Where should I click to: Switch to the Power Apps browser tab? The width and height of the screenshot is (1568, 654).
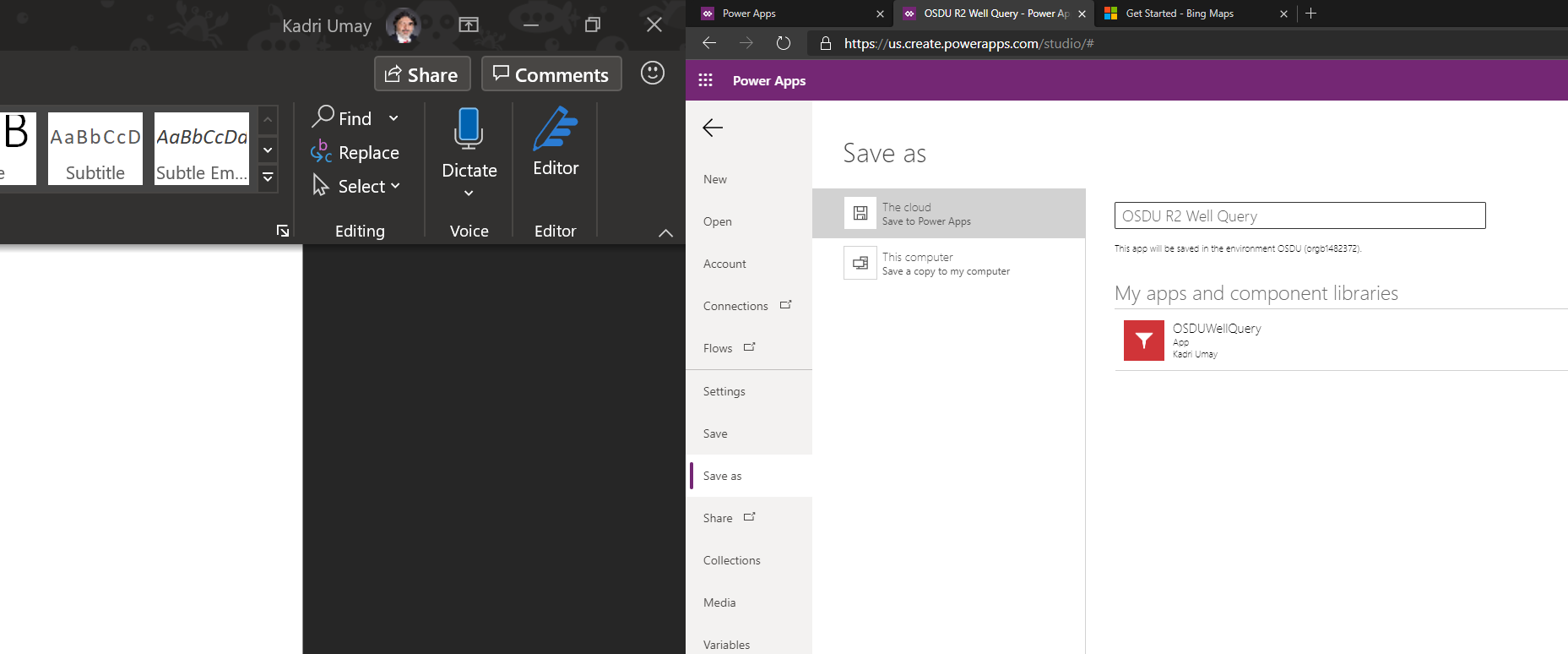pos(790,14)
